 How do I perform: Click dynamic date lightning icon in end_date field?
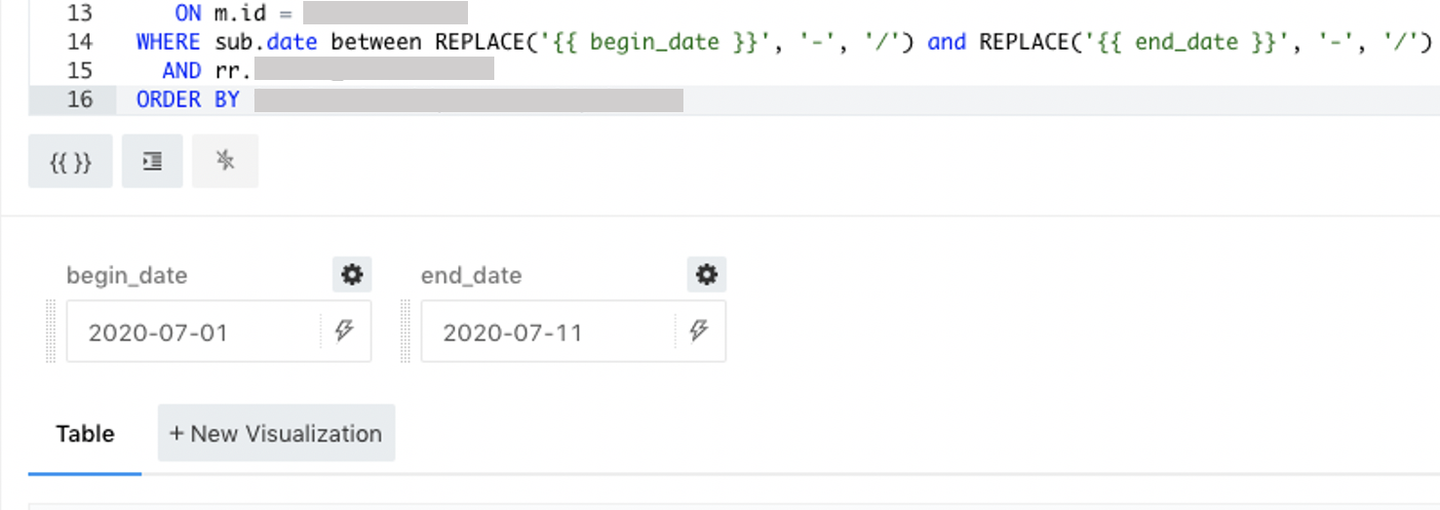click(x=699, y=331)
